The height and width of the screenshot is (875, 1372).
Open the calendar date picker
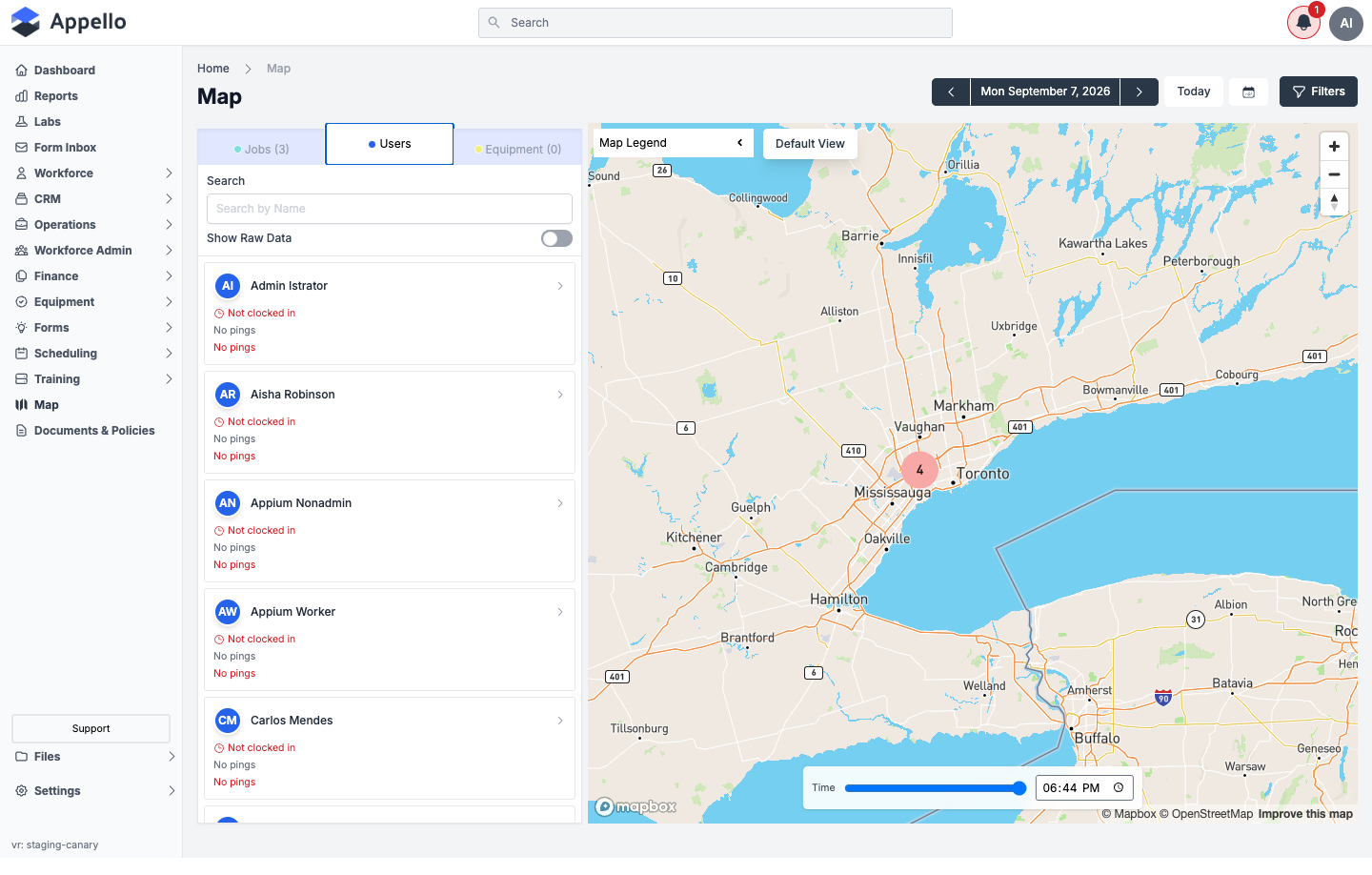coord(1248,92)
